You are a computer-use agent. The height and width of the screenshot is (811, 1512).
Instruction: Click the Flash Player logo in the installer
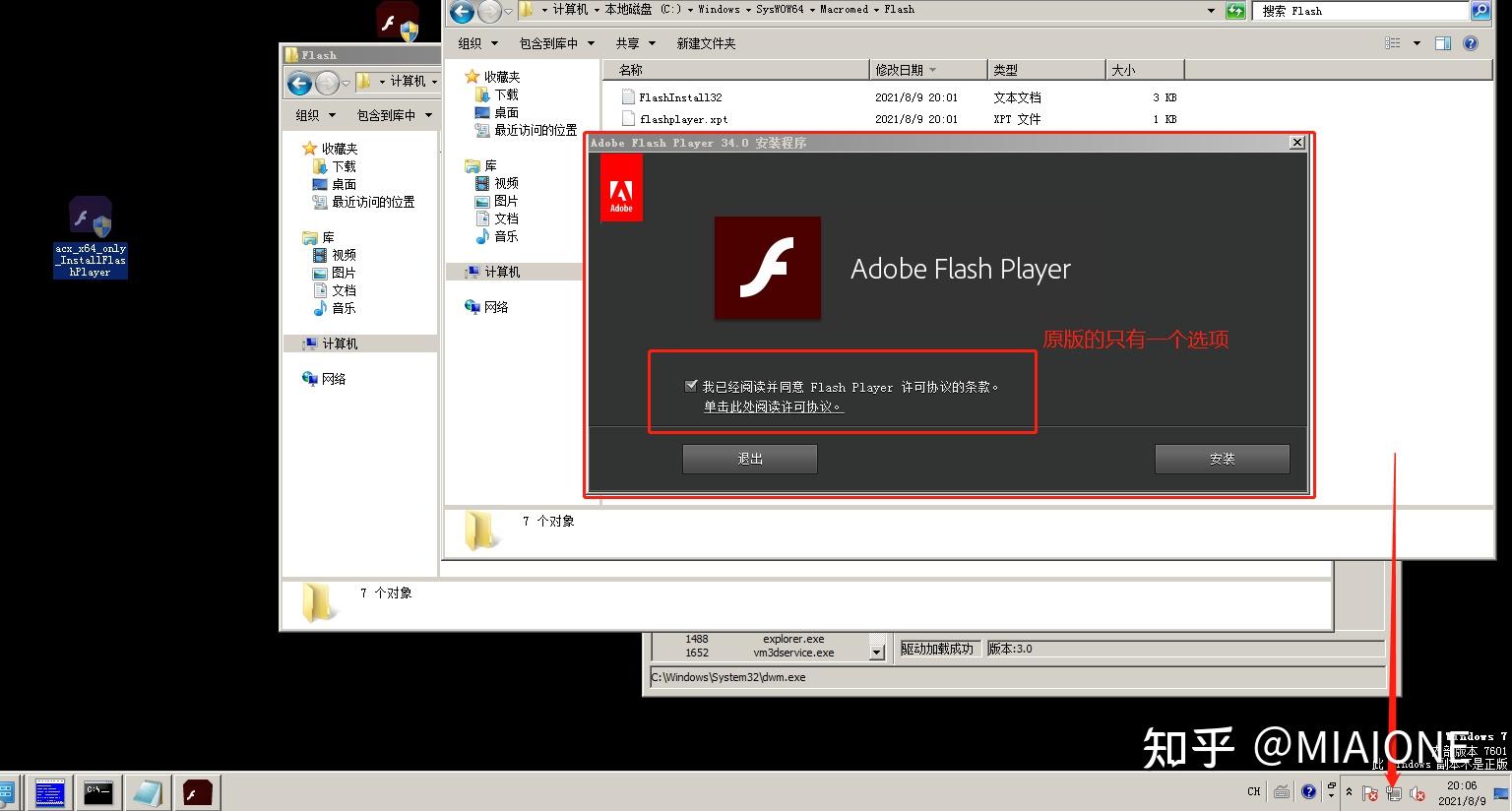768,268
